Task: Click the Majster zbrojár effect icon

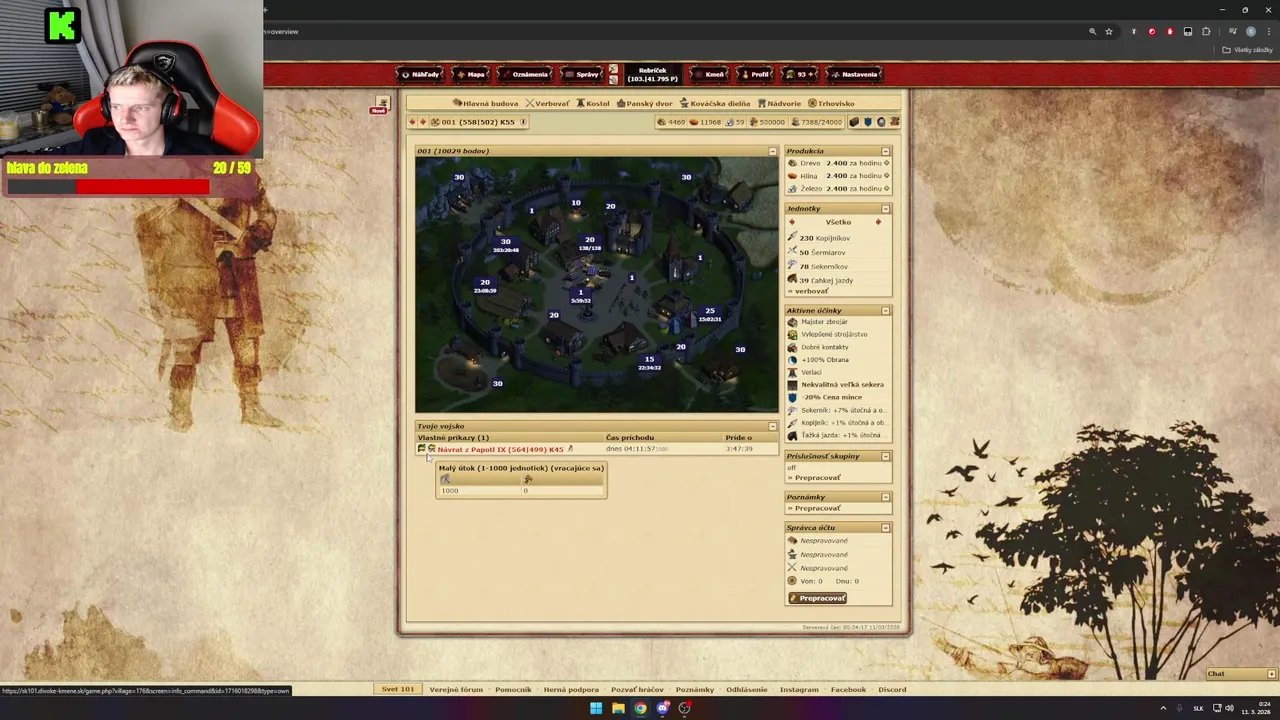Action: pos(793,322)
